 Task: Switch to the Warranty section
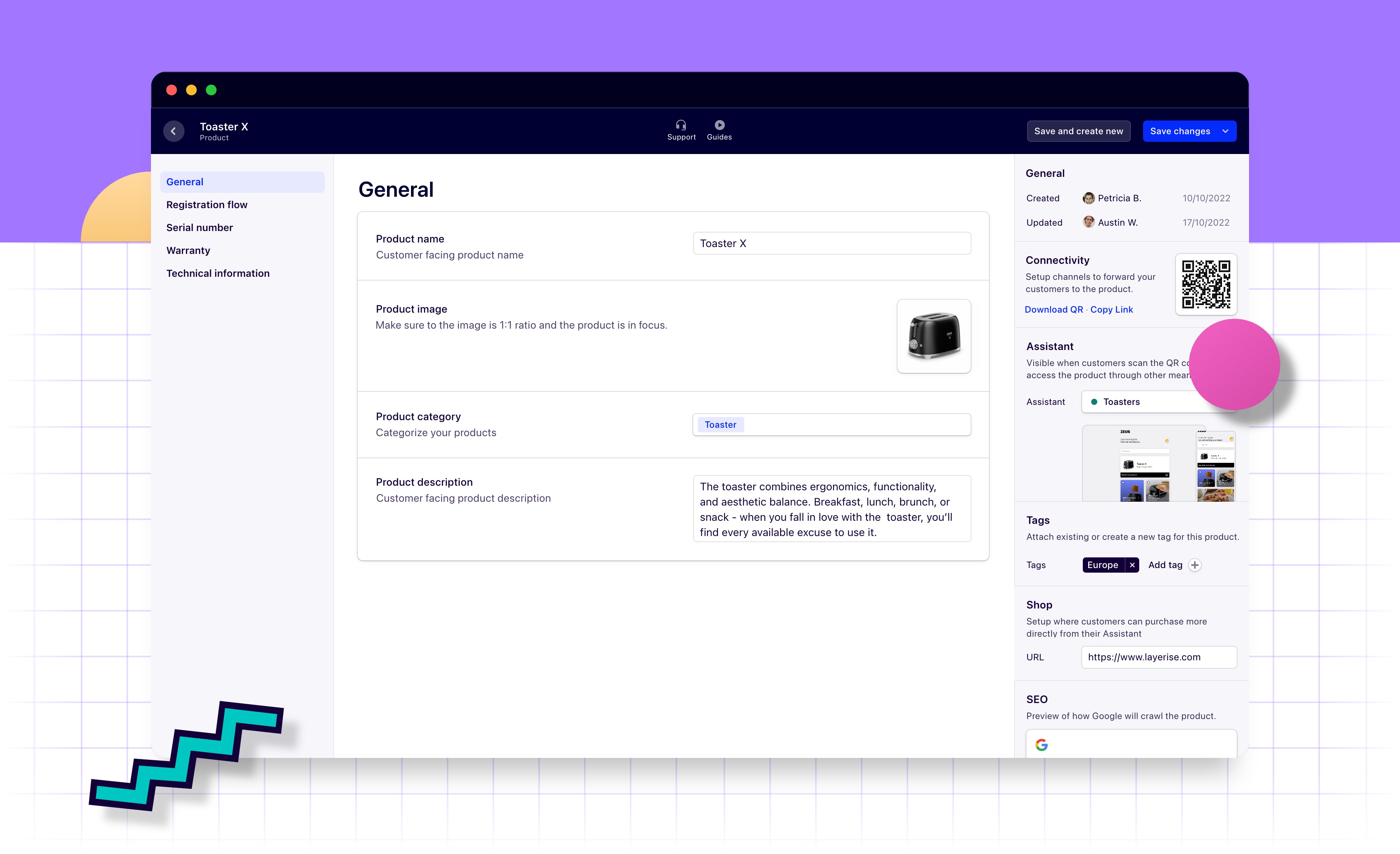click(x=188, y=250)
